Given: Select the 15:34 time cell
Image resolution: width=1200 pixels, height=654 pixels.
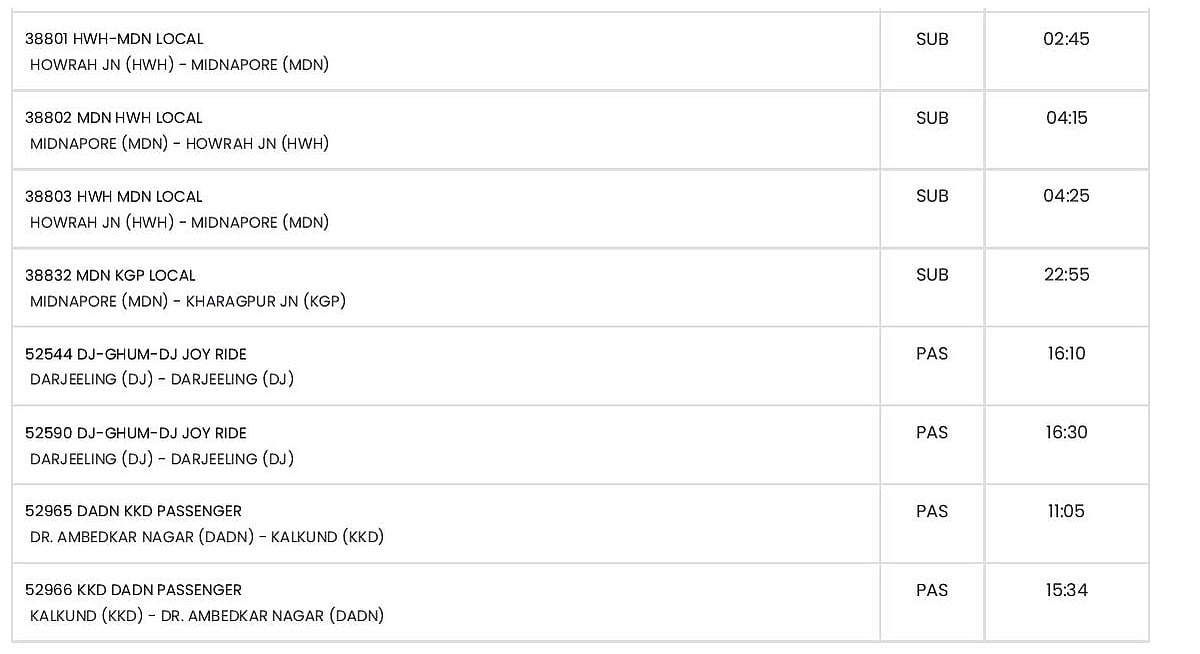Looking at the screenshot, I should point(1066,590).
